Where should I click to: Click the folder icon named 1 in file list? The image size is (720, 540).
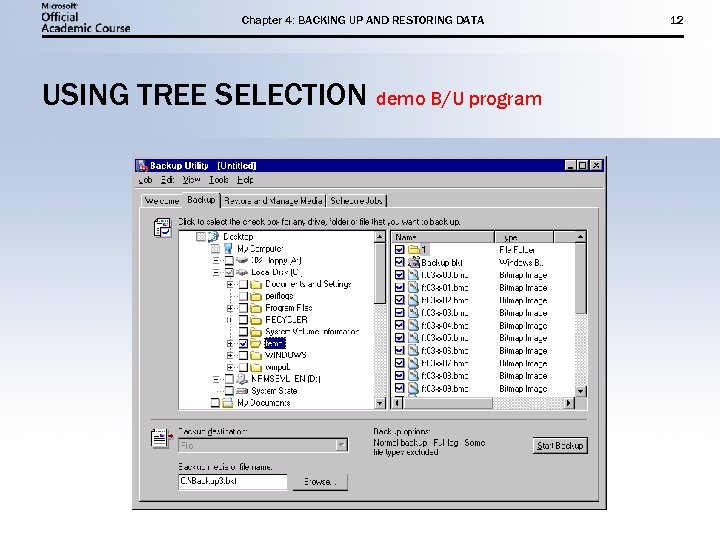[x=414, y=250]
